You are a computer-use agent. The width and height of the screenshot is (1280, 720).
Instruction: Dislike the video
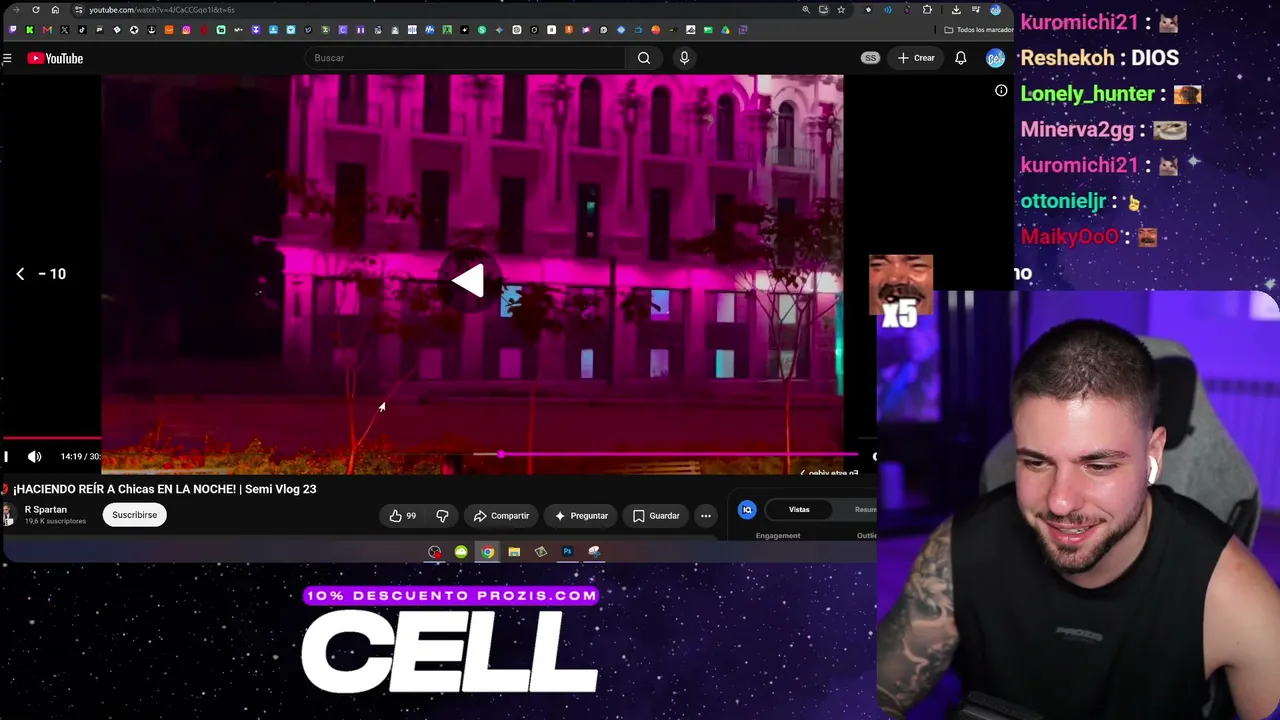442,516
